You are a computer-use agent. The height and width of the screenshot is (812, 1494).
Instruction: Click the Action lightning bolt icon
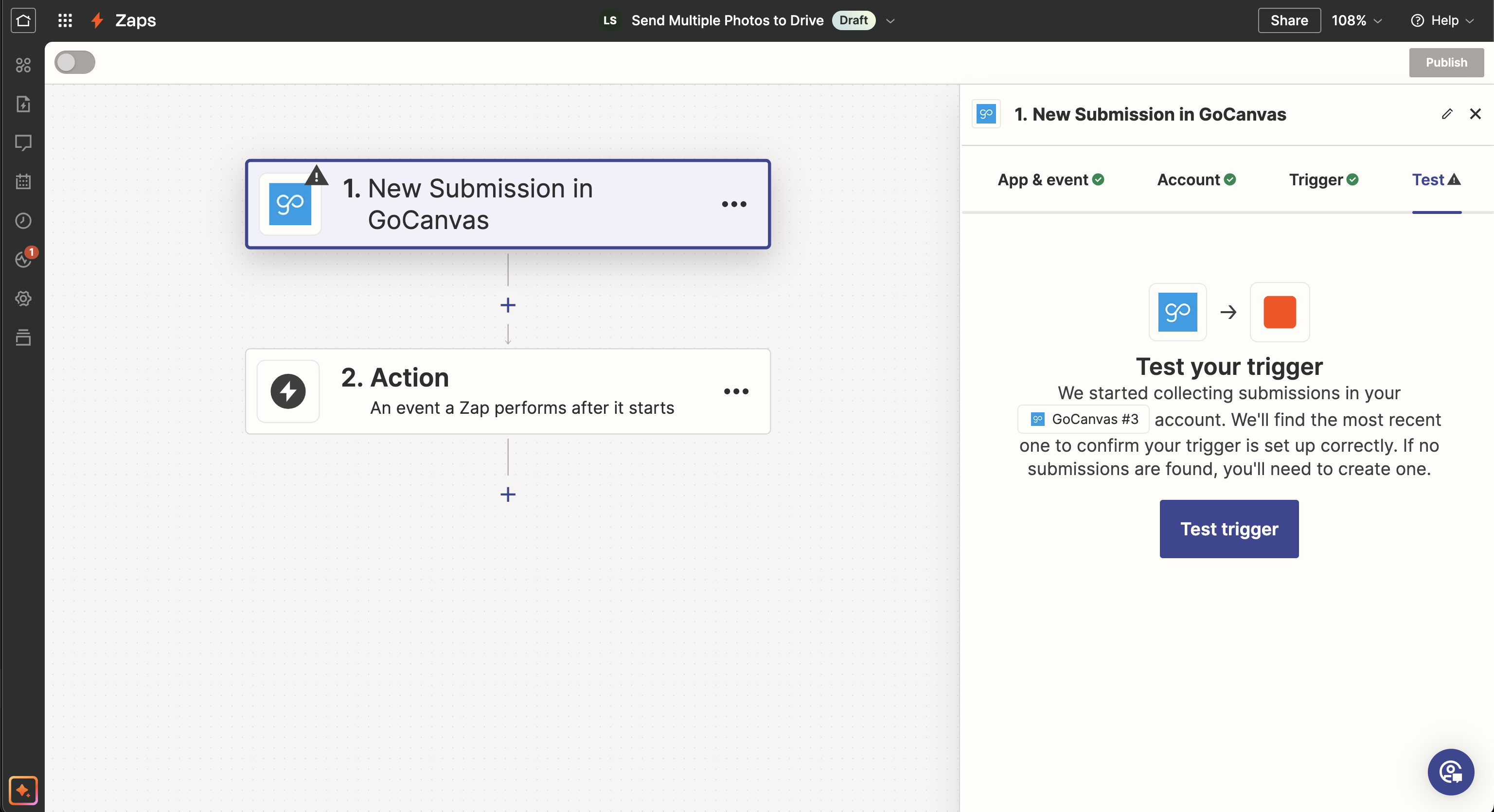[x=288, y=391]
